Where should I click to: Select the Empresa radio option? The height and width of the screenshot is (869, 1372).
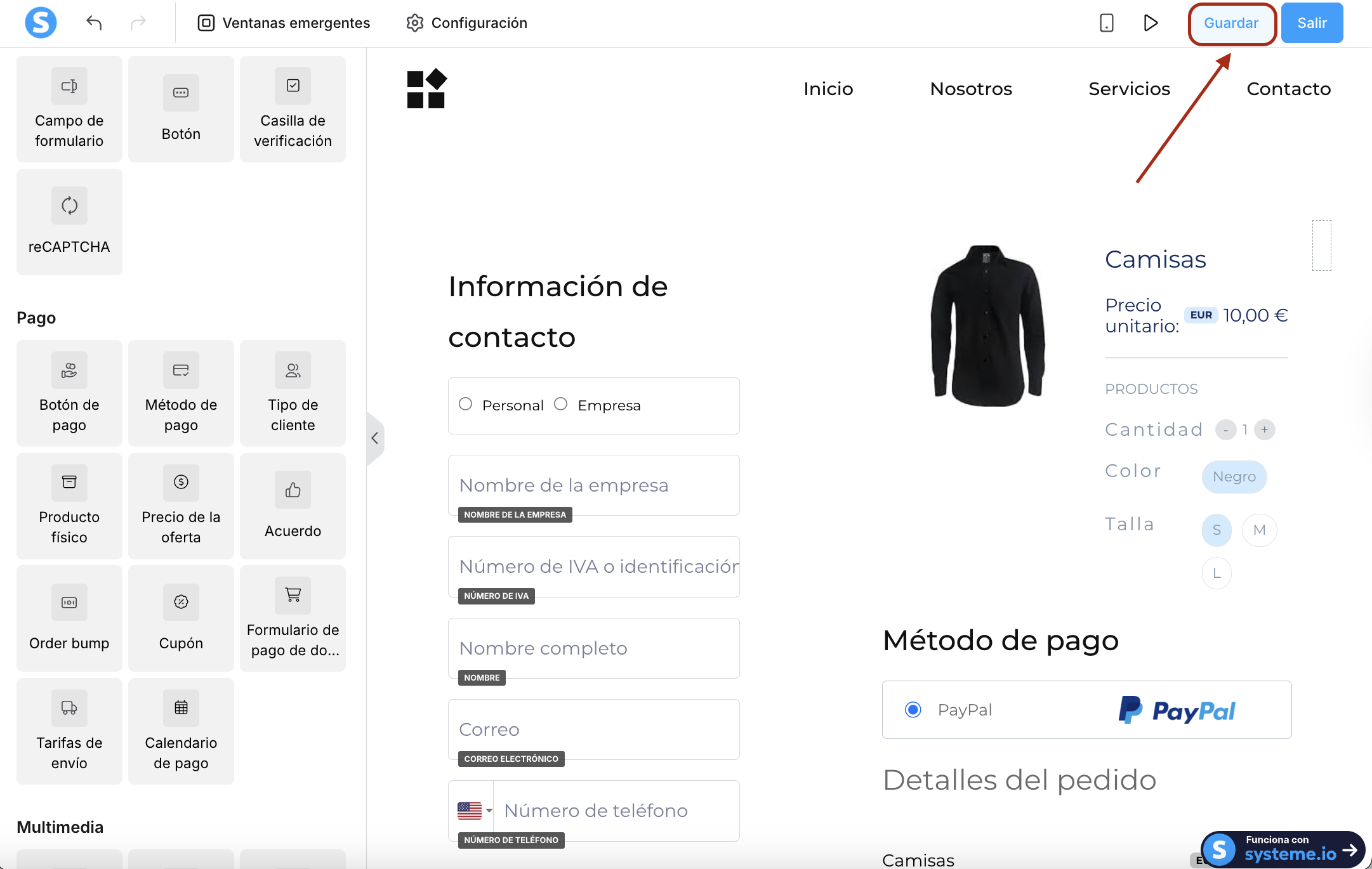(560, 404)
